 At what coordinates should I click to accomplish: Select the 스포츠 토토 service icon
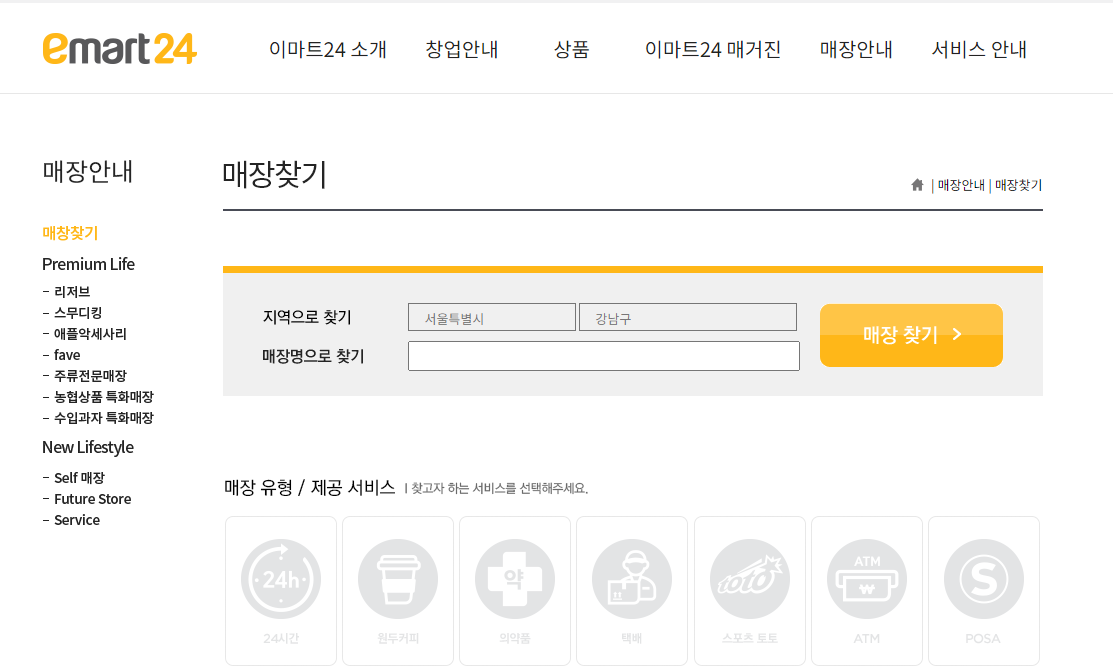coord(750,591)
